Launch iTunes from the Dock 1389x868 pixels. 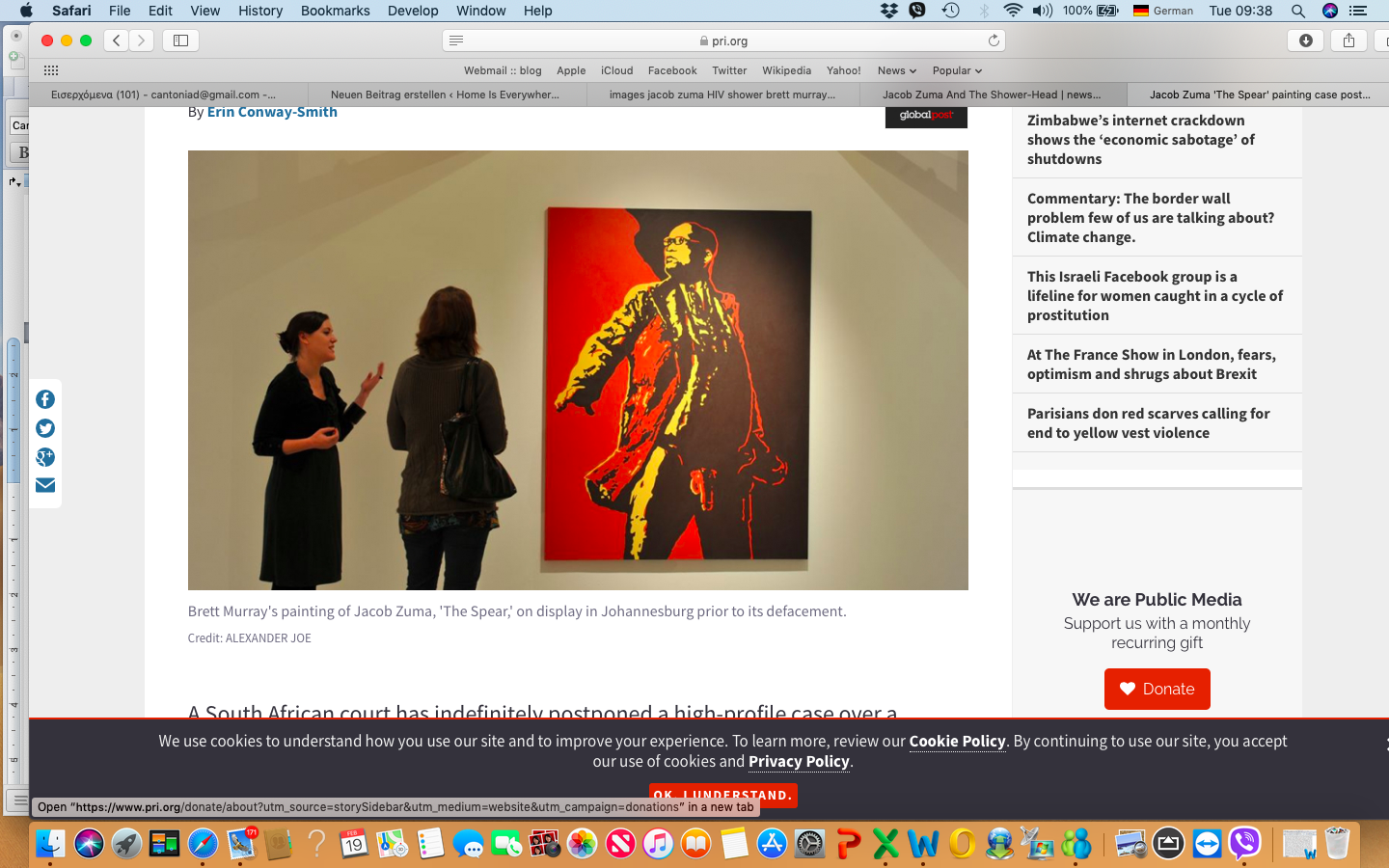click(x=658, y=844)
